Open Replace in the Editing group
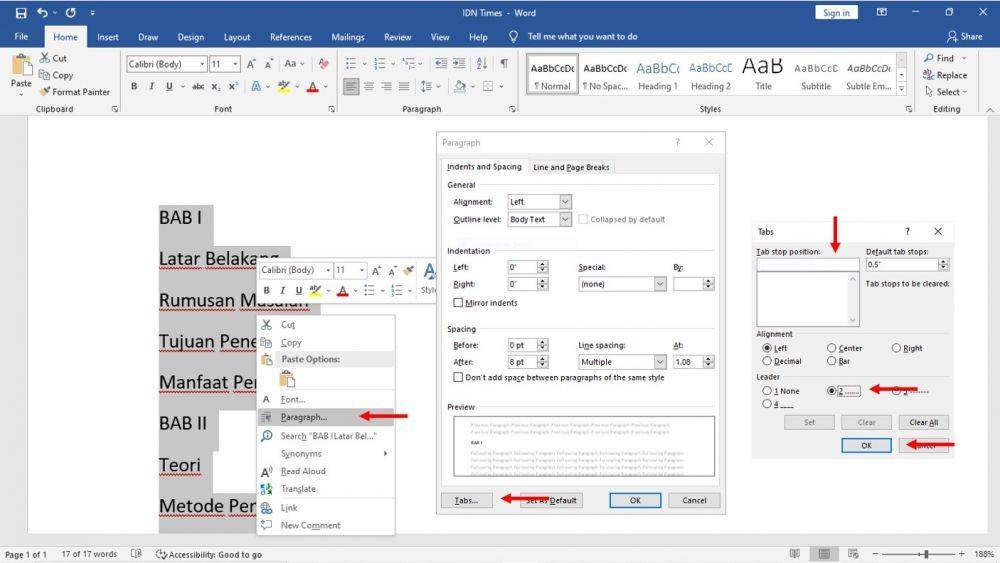Viewport: 1000px width, 563px height. pyautogui.click(x=945, y=75)
